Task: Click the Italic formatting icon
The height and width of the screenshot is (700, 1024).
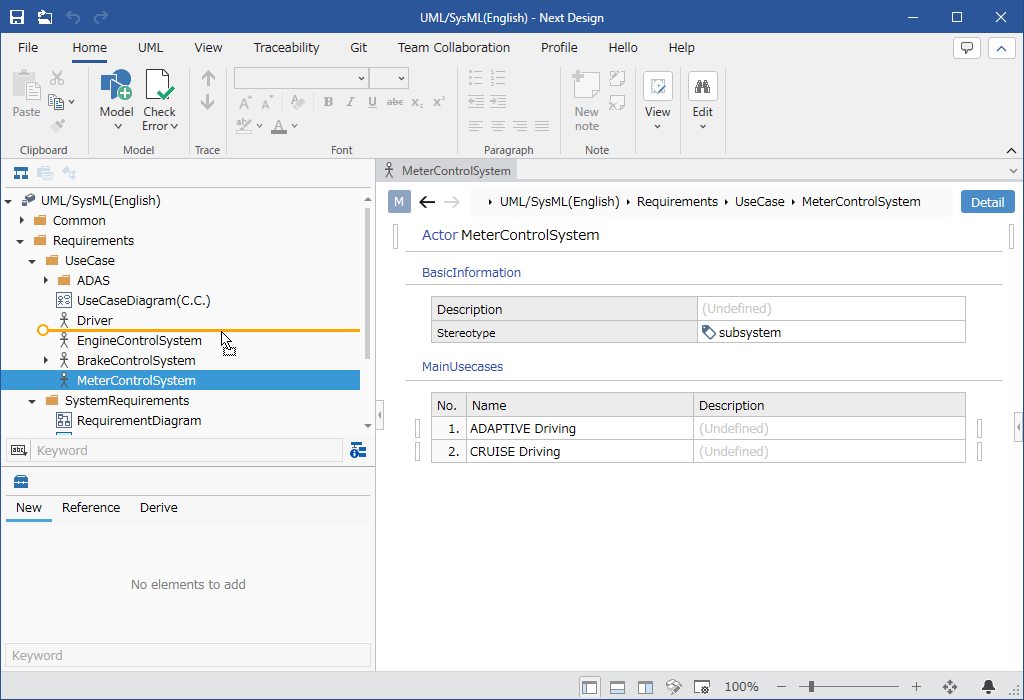Action: tap(350, 102)
